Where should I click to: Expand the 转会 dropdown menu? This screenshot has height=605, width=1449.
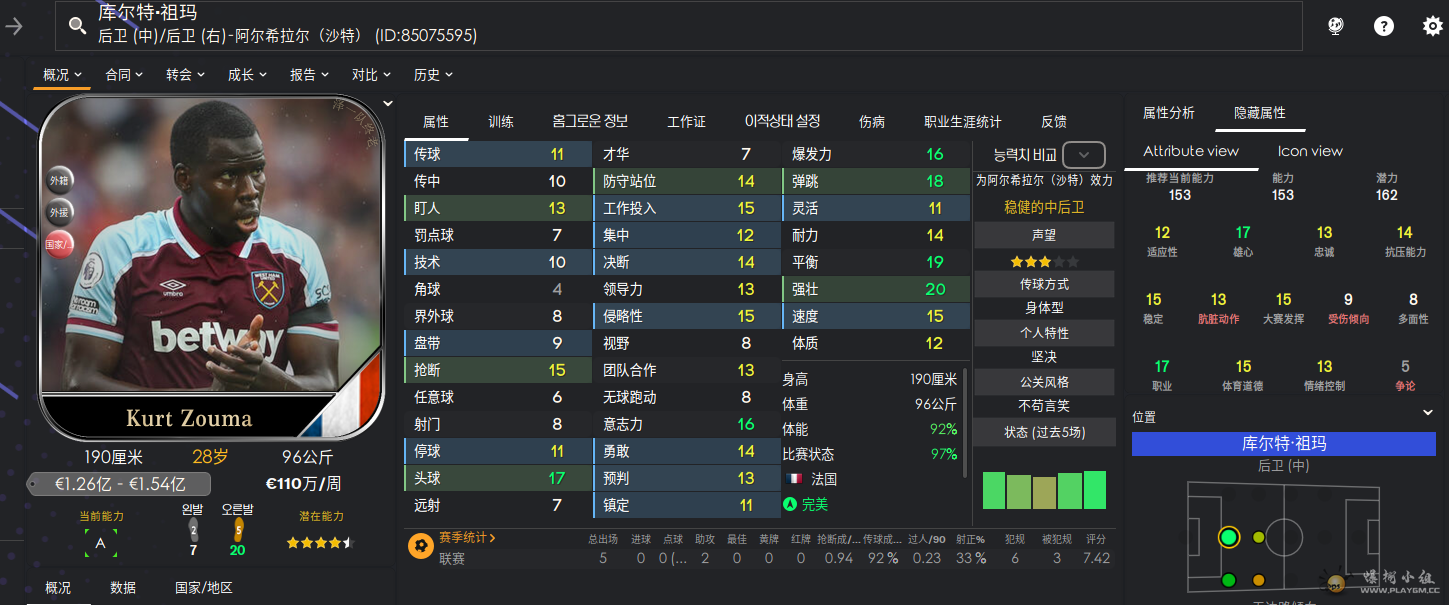[185, 75]
